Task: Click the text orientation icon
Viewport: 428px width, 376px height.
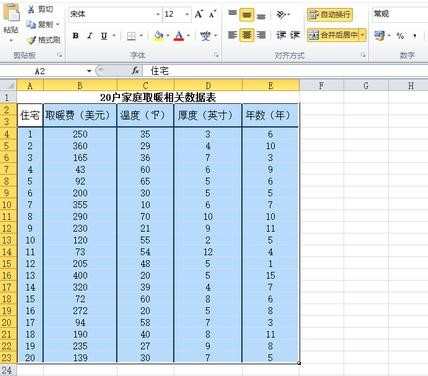Action: [x=281, y=14]
